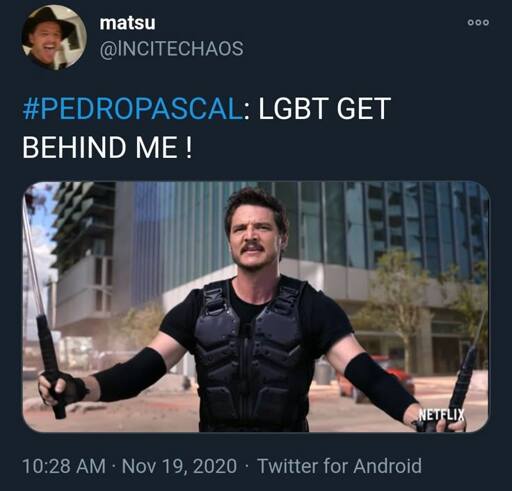Click the NETFLIX watermark on the image
Image resolution: width=512 pixels, height=491 pixels.
click(x=441, y=415)
